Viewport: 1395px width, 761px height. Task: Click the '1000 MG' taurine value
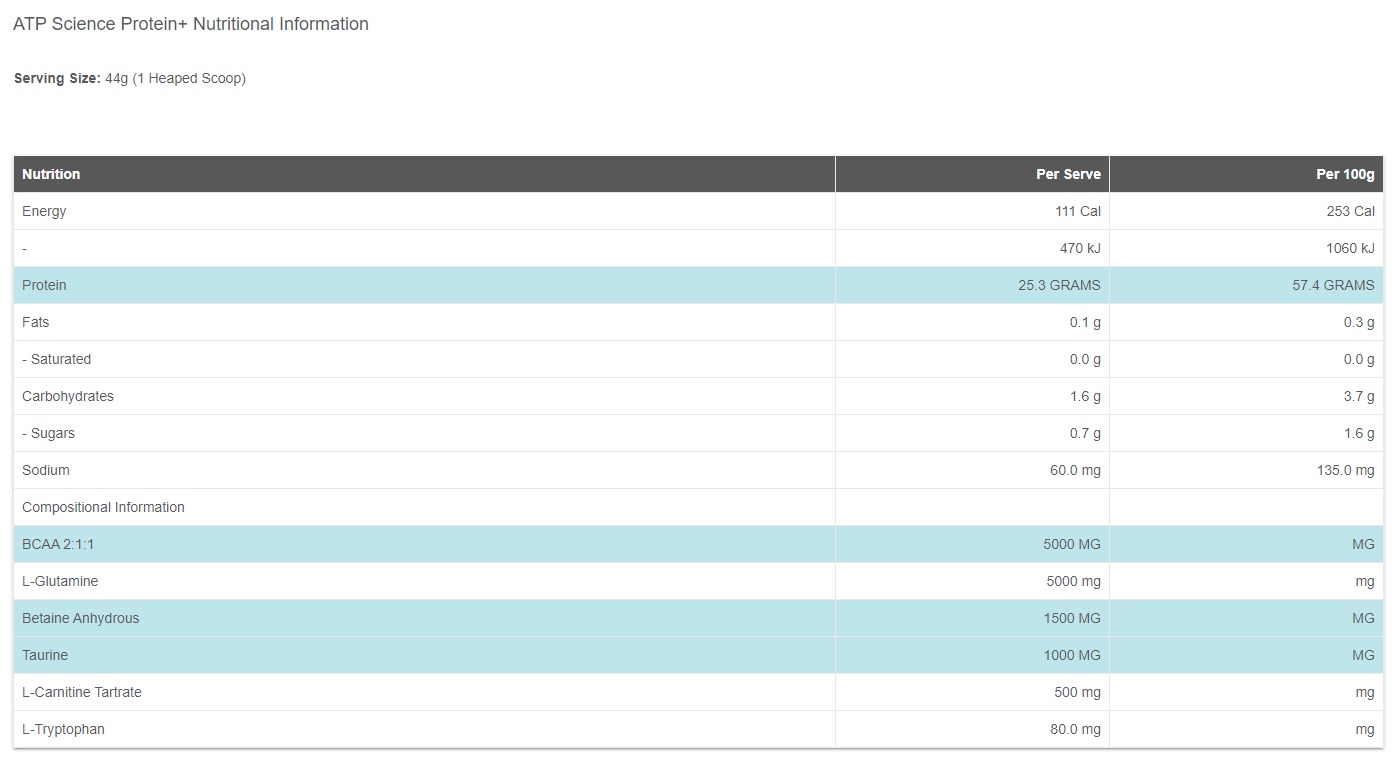coord(1072,655)
